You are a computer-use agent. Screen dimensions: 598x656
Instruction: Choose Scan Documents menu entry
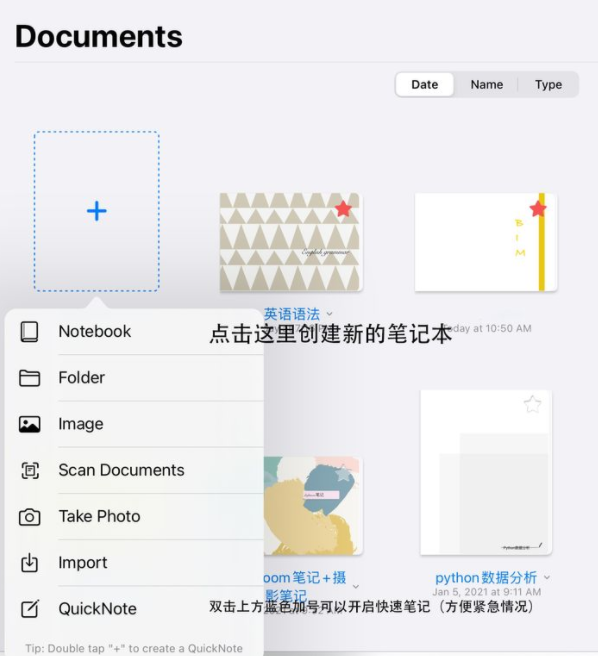pos(134,470)
